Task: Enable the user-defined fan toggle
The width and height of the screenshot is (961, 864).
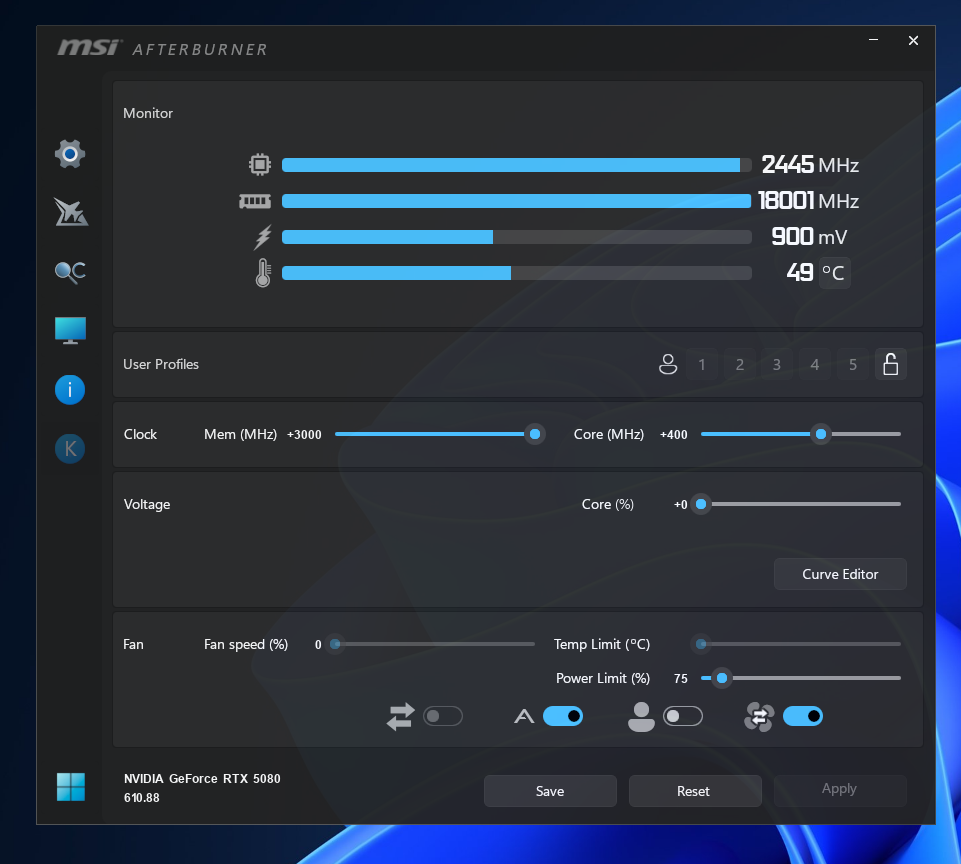Action: [x=683, y=716]
